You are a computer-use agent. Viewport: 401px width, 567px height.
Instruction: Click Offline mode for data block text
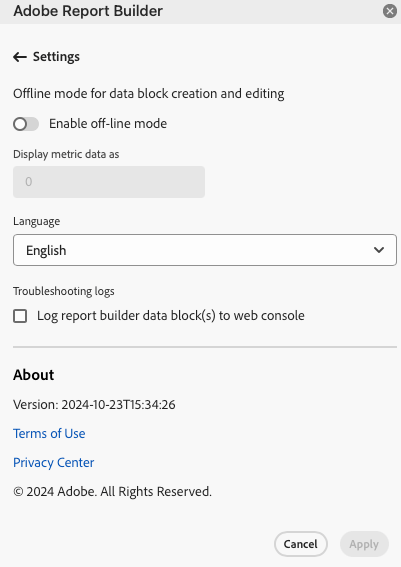149,94
